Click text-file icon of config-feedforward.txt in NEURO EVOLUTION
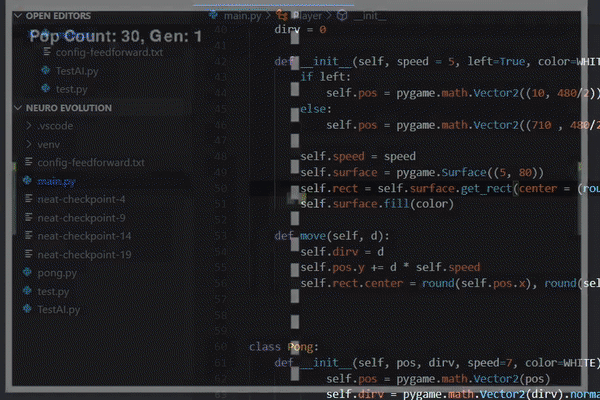Screen dimensions: 600x400 pos(29,162)
